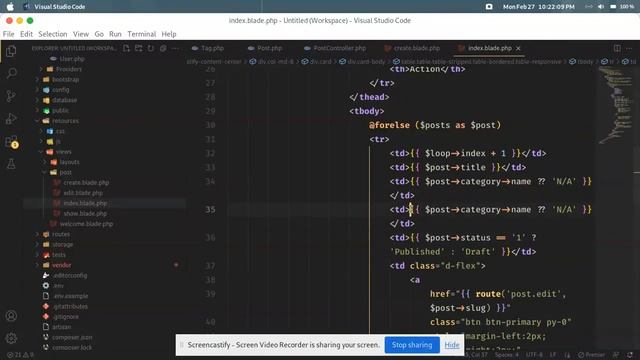This screenshot has height=360, width=640.
Task: Open the Run menu
Action: (x=116, y=34)
